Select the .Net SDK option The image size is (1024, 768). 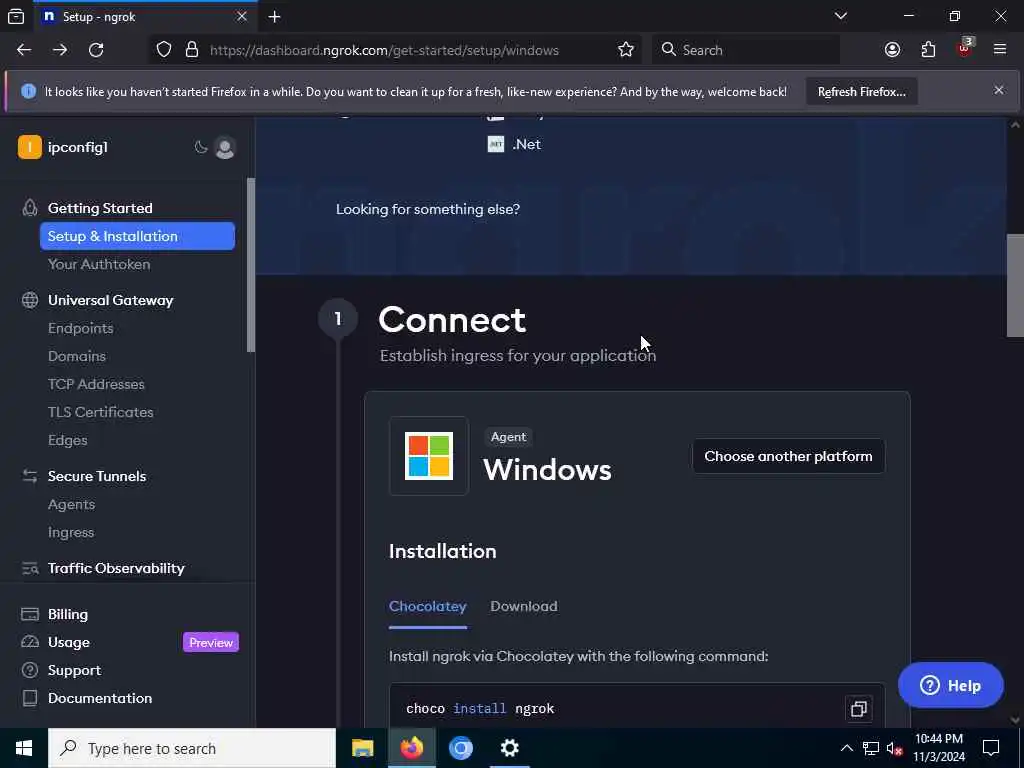(515, 144)
